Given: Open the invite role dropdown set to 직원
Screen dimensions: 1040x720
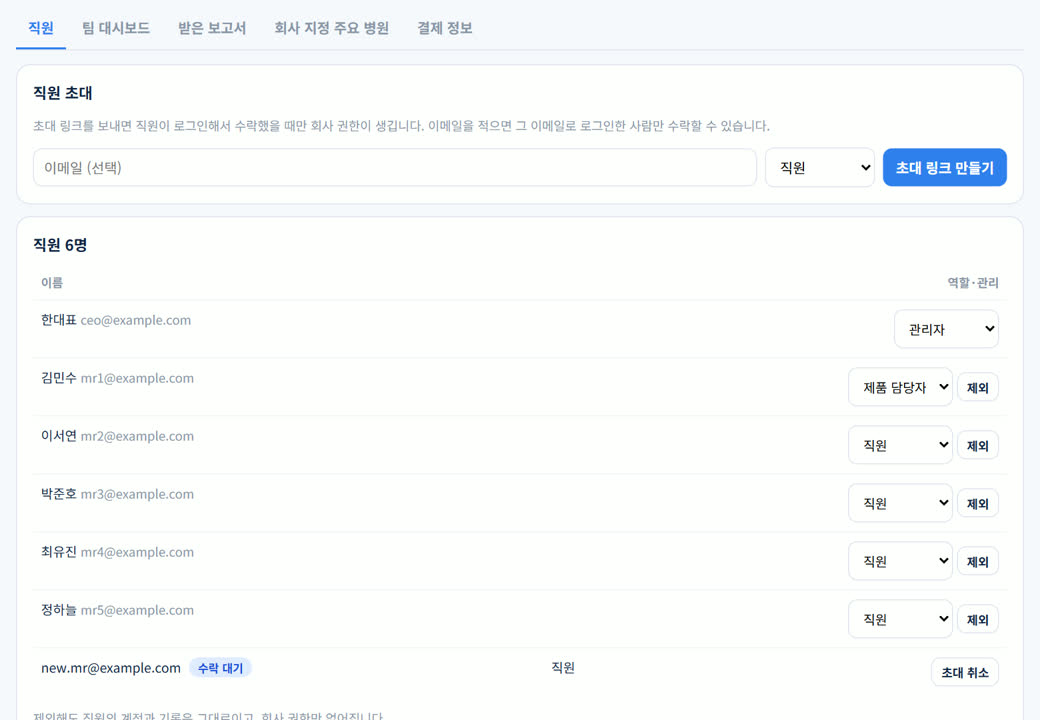Looking at the screenshot, I should [820, 168].
